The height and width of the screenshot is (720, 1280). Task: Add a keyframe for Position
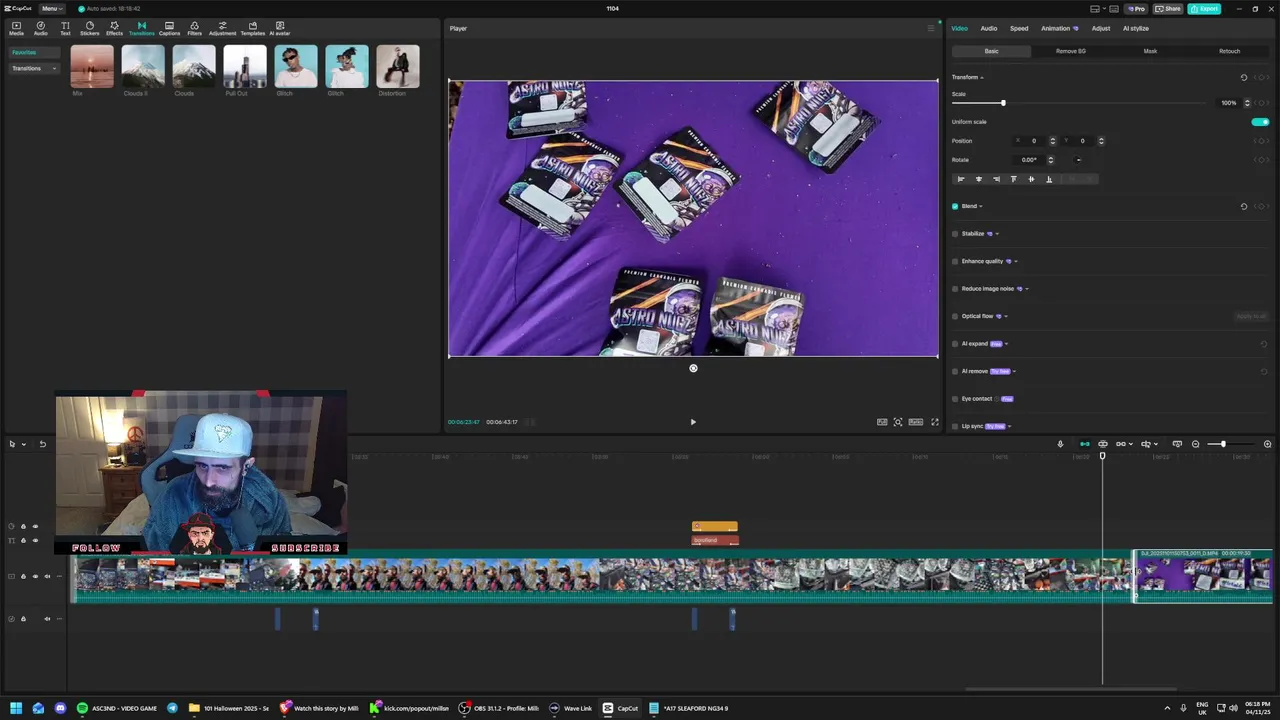1260,141
